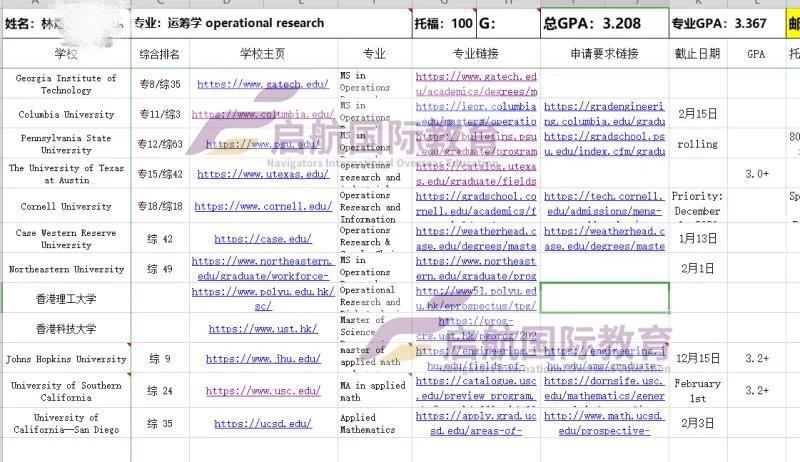
Task: Select the 截止日期 header cell
Action: [698, 54]
